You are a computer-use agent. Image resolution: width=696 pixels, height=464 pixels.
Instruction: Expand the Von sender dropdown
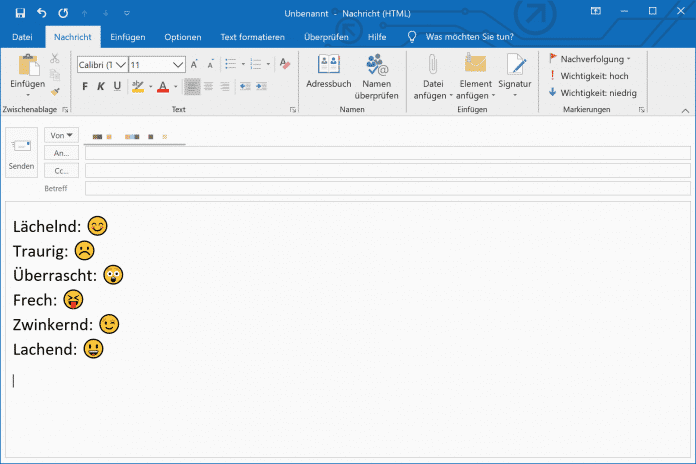tap(61, 134)
